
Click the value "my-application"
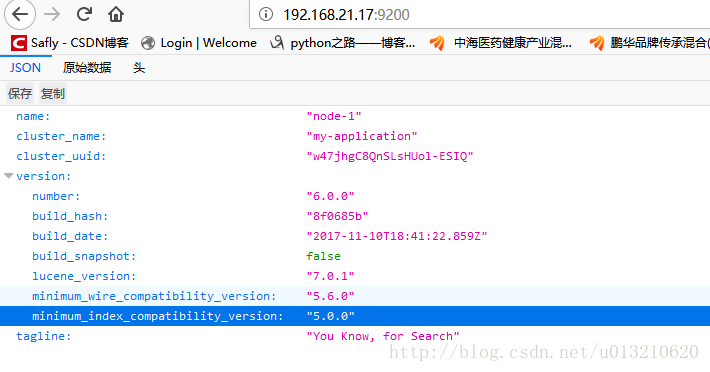pyautogui.click(x=362, y=136)
